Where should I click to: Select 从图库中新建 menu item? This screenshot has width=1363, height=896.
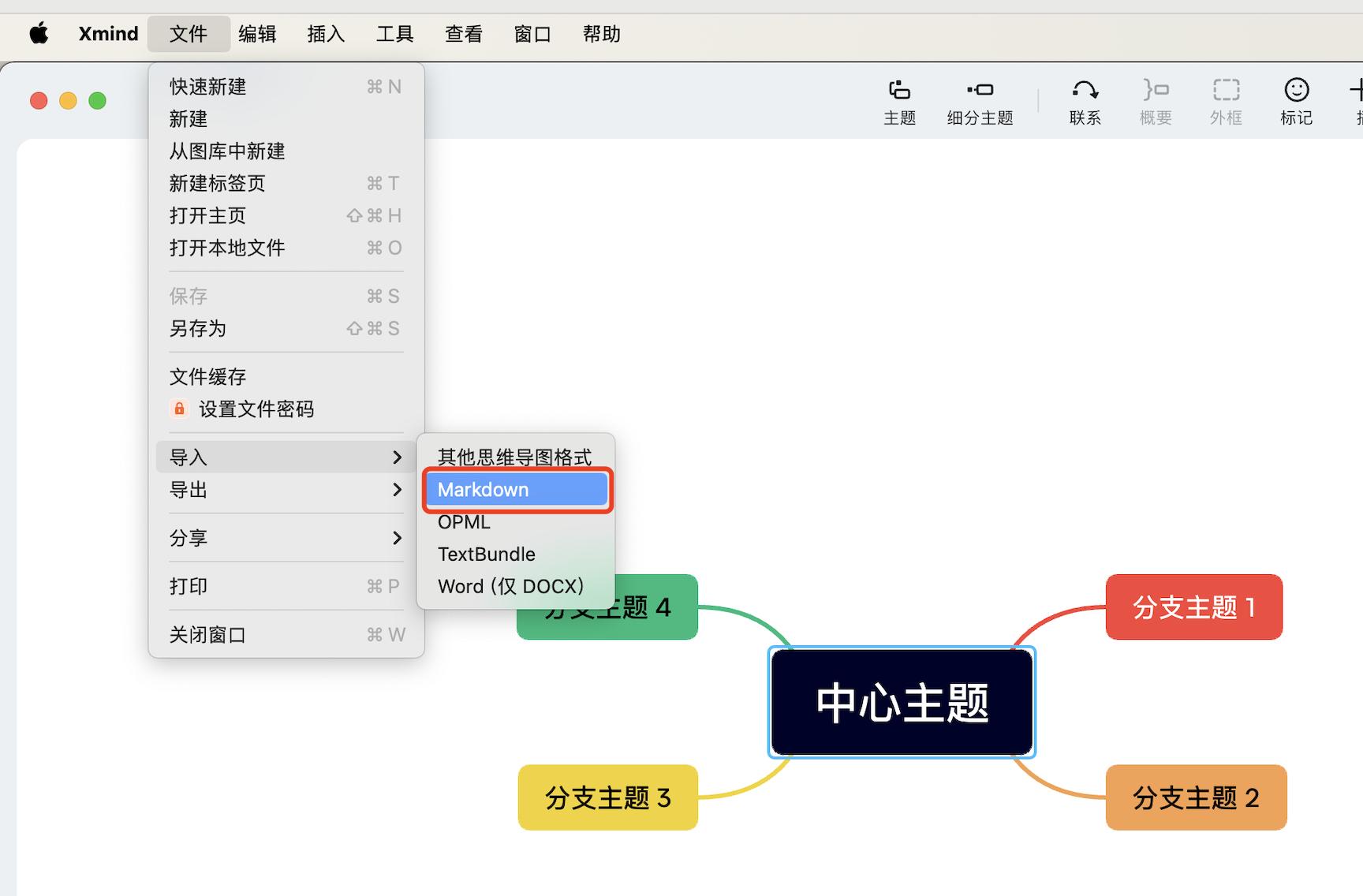click(x=286, y=151)
